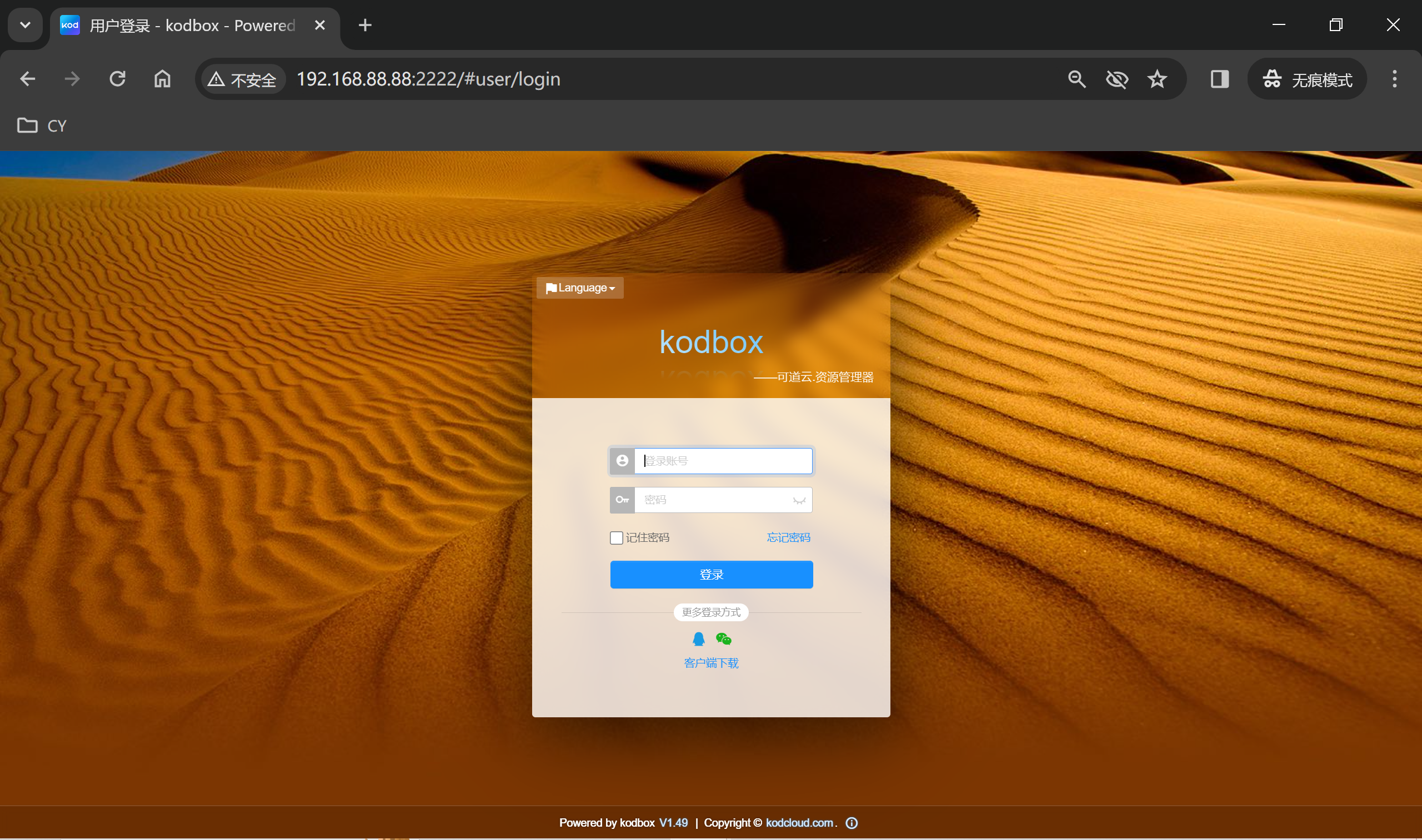This screenshot has height=840, width=1422.
Task: Click the browser back arrow
Action: pos(28,79)
